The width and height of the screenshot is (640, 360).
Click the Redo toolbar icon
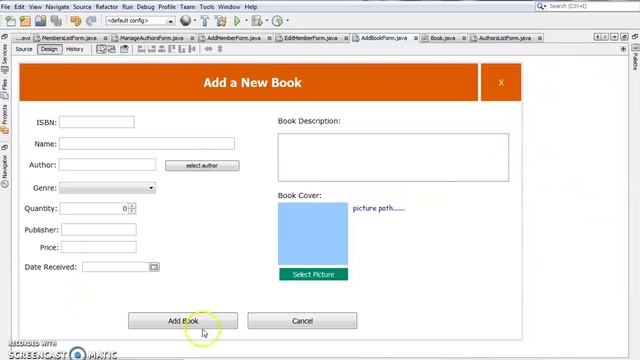pyautogui.click(x=91, y=21)
